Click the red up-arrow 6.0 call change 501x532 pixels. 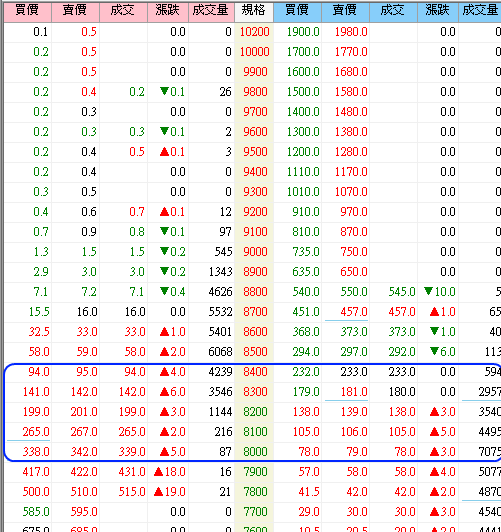172,392
